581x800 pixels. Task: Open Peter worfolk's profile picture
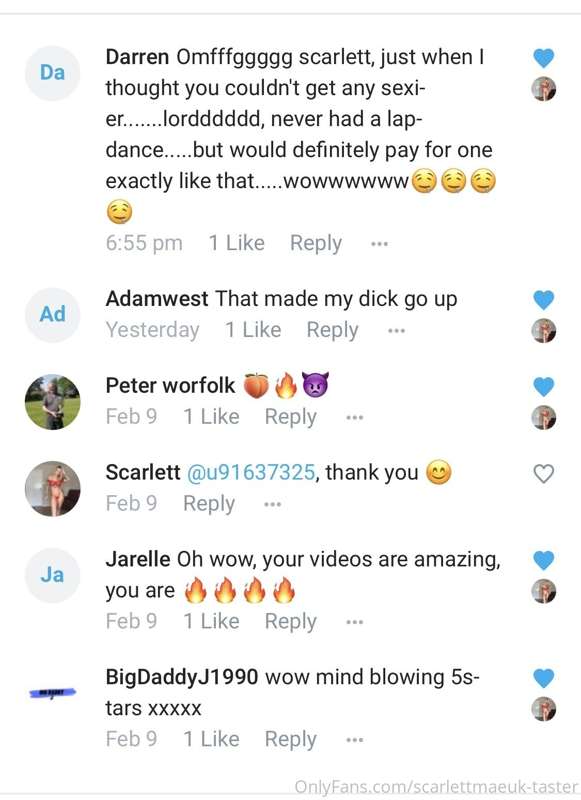(x=53, y=402)
